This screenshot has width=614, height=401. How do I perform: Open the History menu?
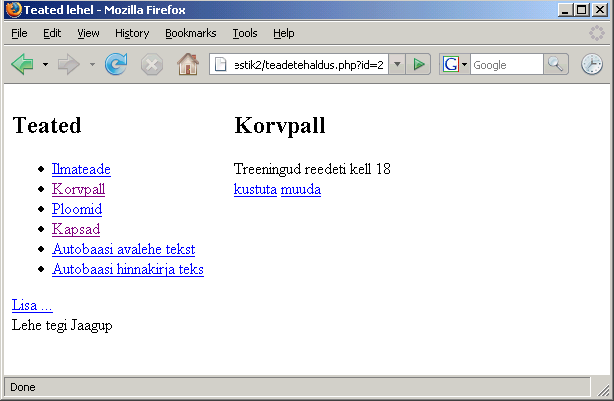[132, 33]
